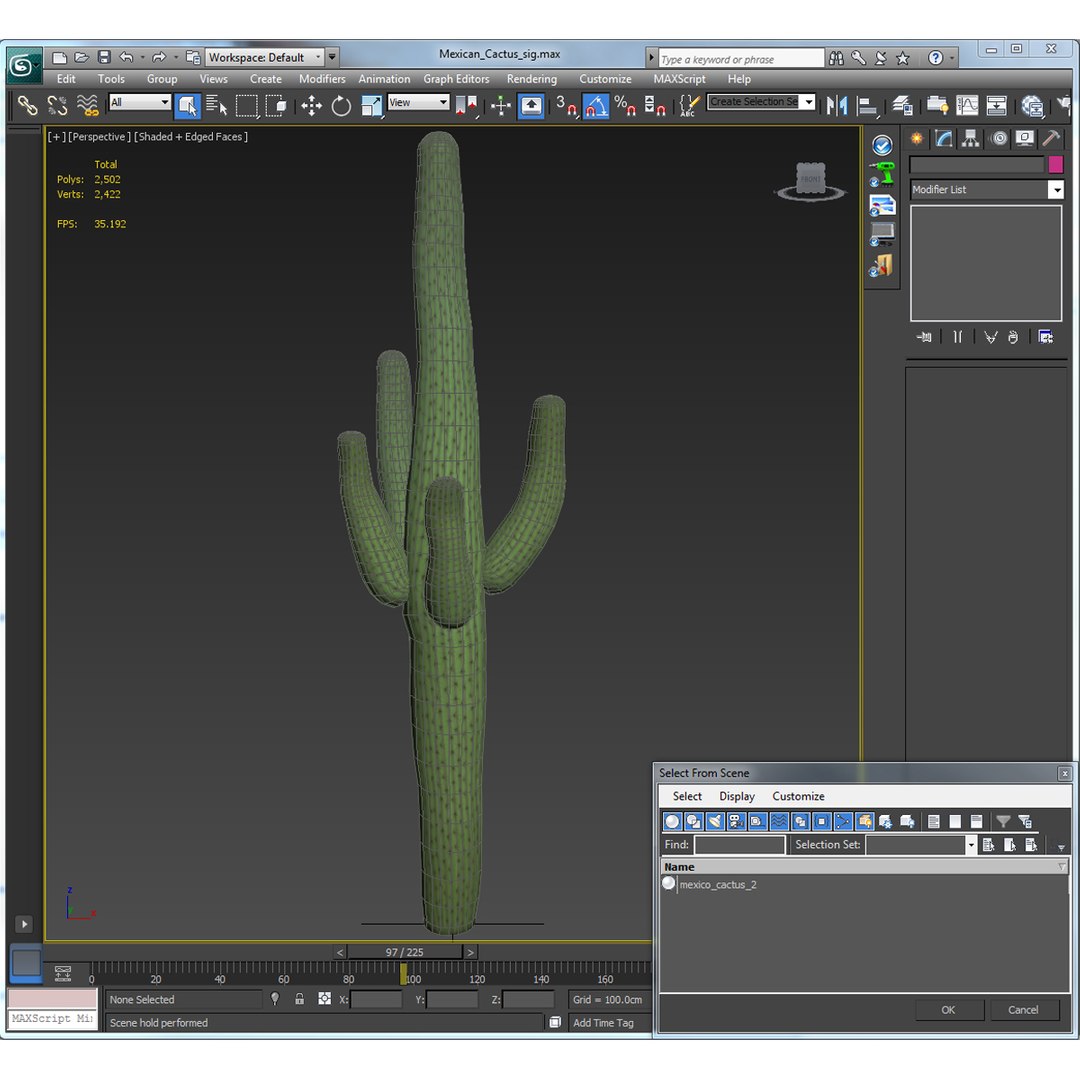
Task: Click the Pin Stack icon
Action: (924, 337)
